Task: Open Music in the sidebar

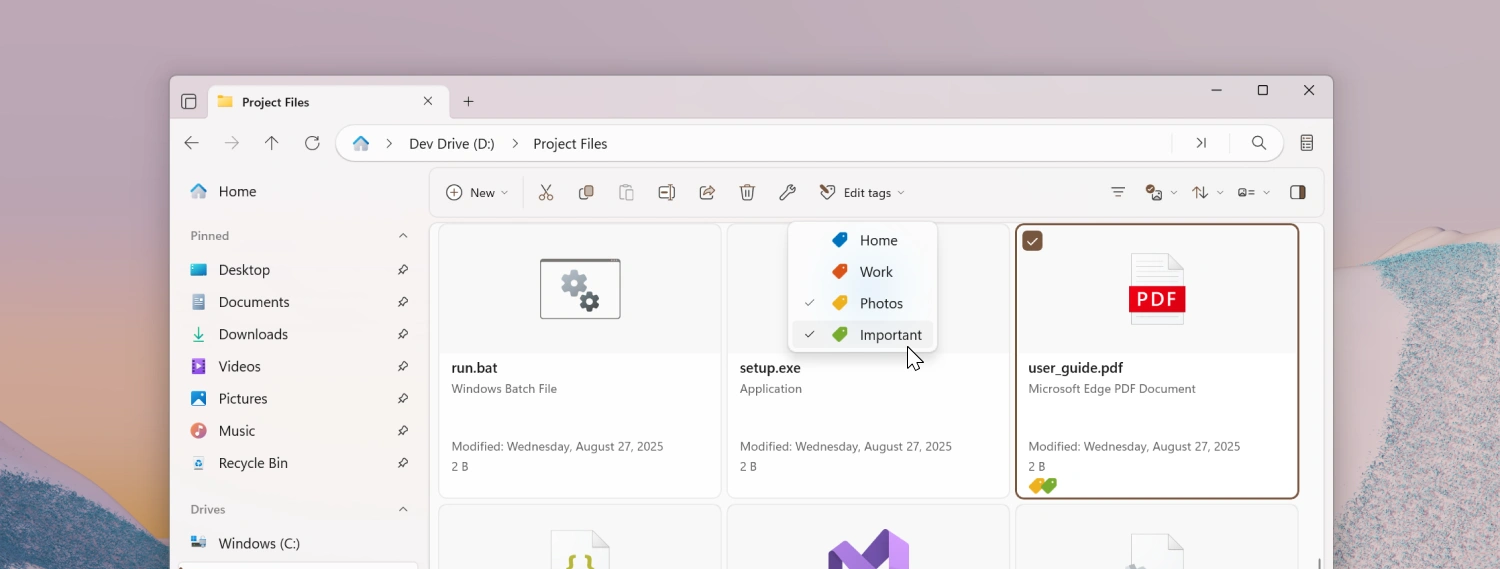Action: [298, 431]
